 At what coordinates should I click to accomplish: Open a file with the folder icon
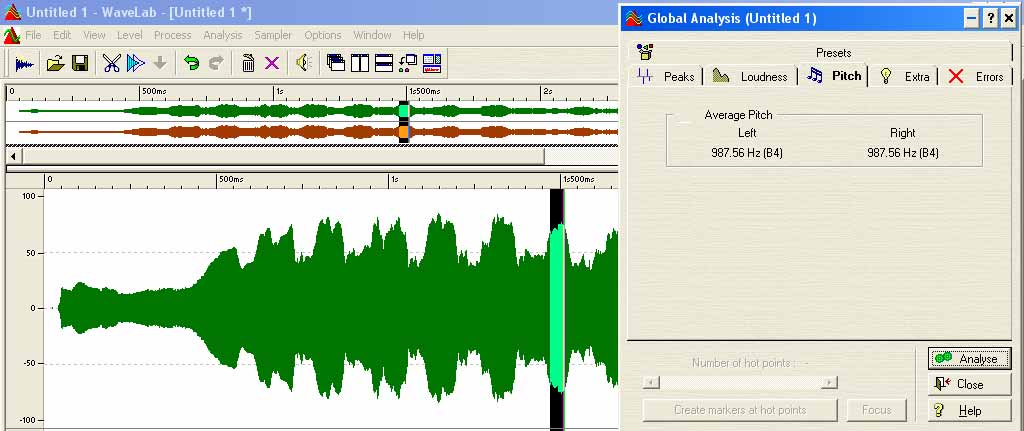click(x=56, y=63)
